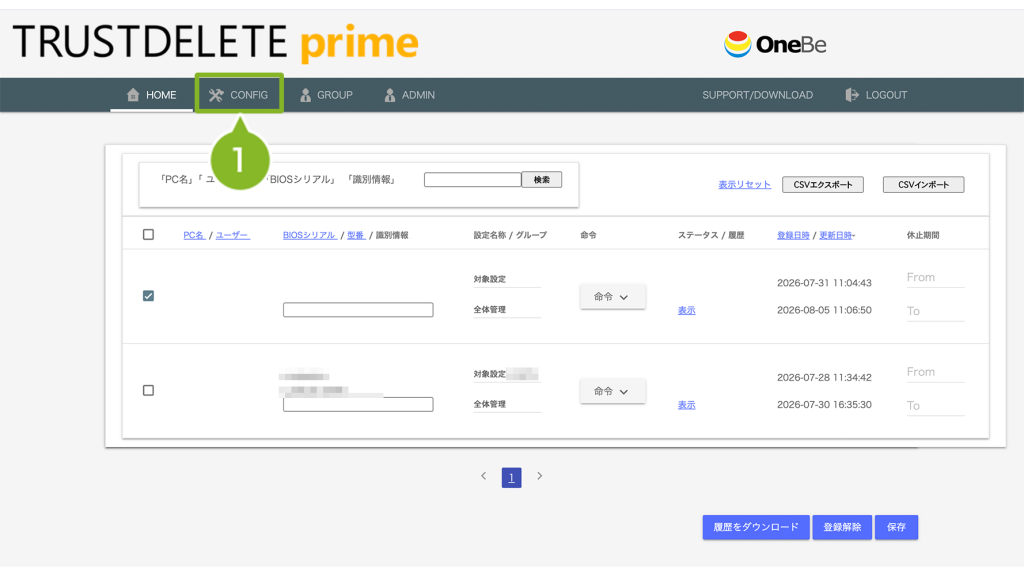This screenshot has width=1024, height=576.
Task: Expand the first row 命令 dropdown
Action: coord(613,296)
